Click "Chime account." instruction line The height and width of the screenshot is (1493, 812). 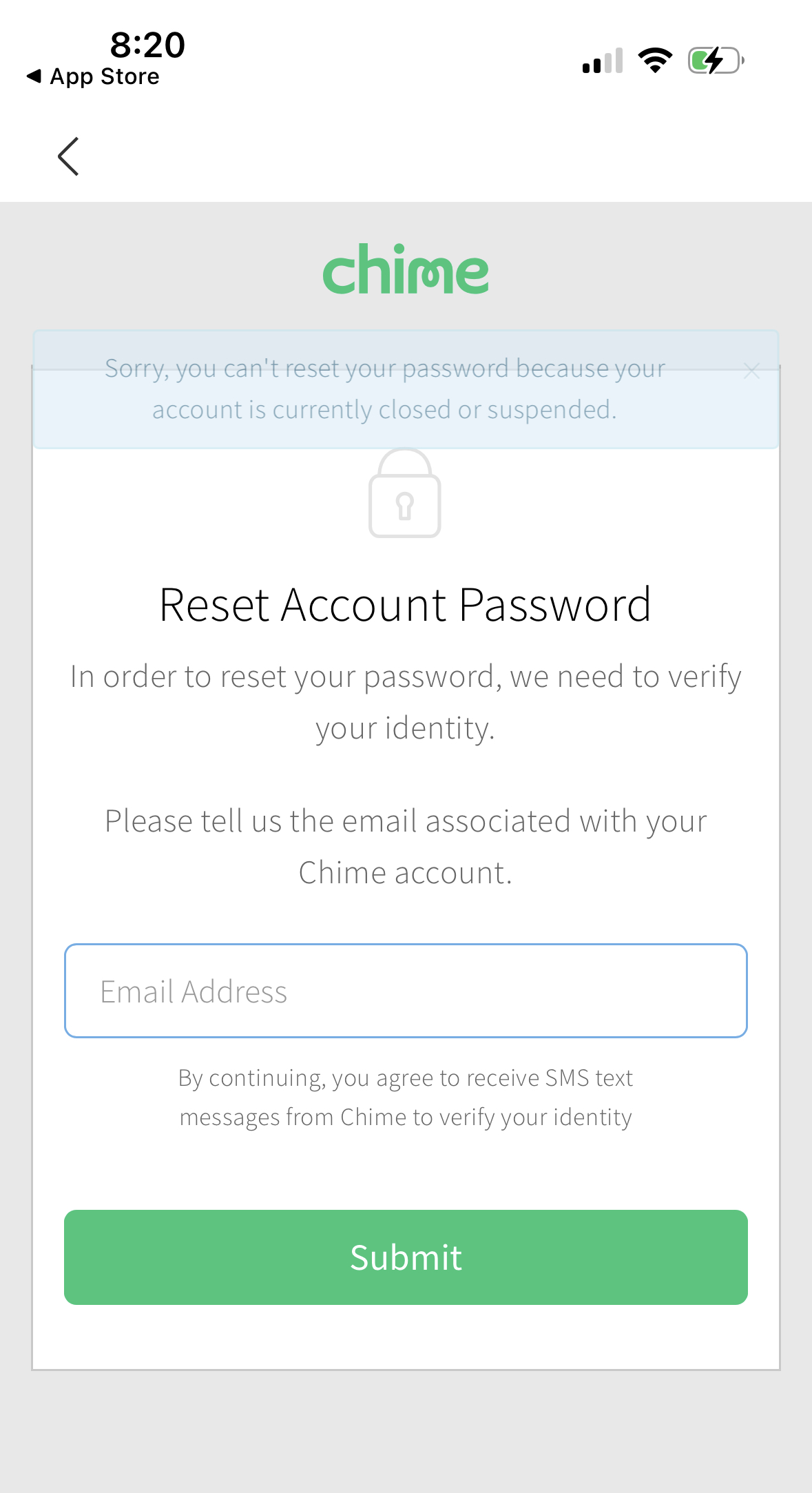point(406,873)
